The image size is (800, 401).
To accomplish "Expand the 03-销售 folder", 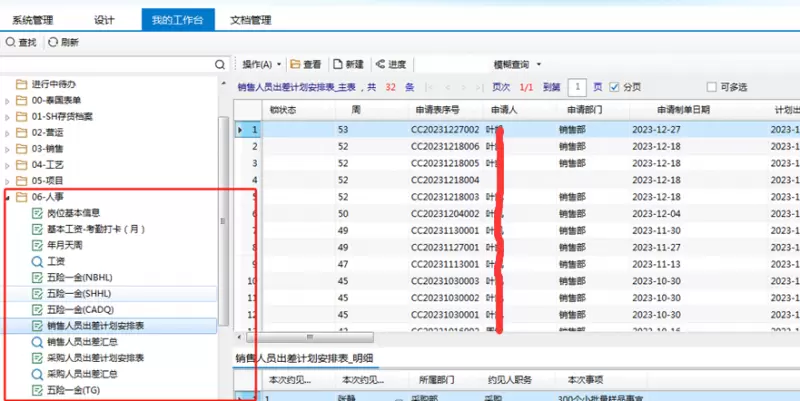I will (9, 148).
